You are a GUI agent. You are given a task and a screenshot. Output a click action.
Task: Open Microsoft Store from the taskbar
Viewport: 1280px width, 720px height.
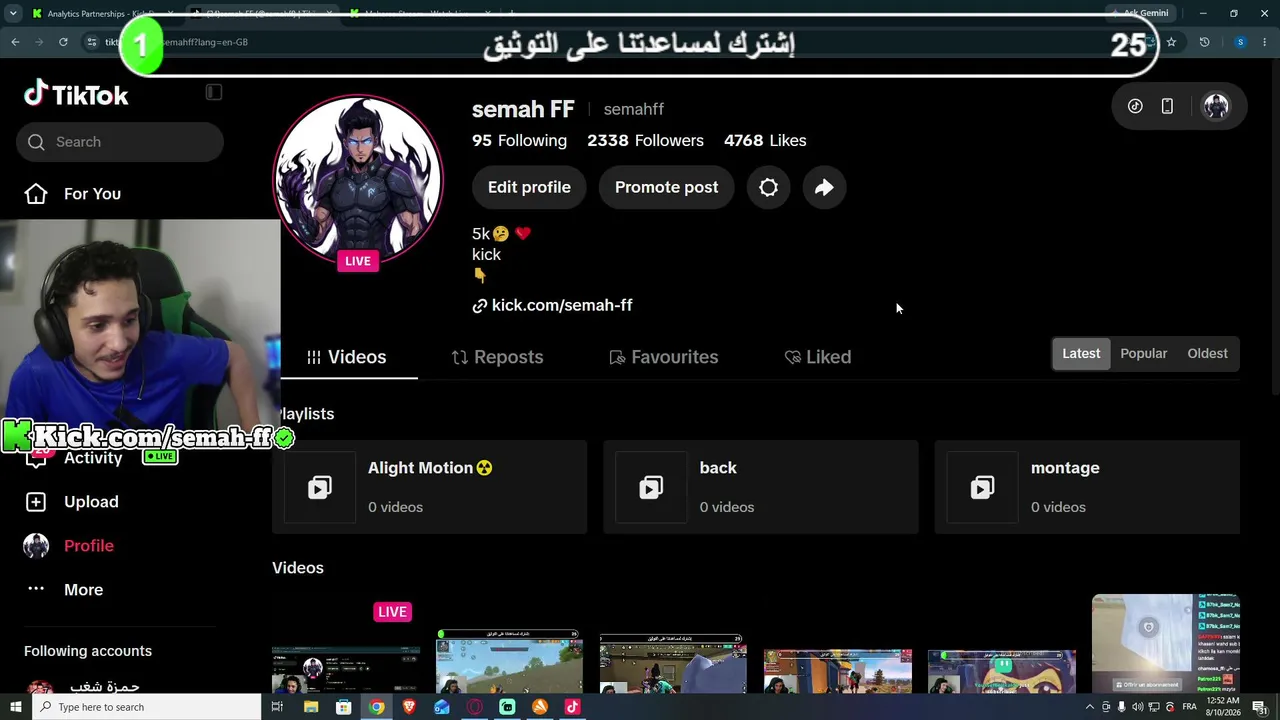[343, 707]
